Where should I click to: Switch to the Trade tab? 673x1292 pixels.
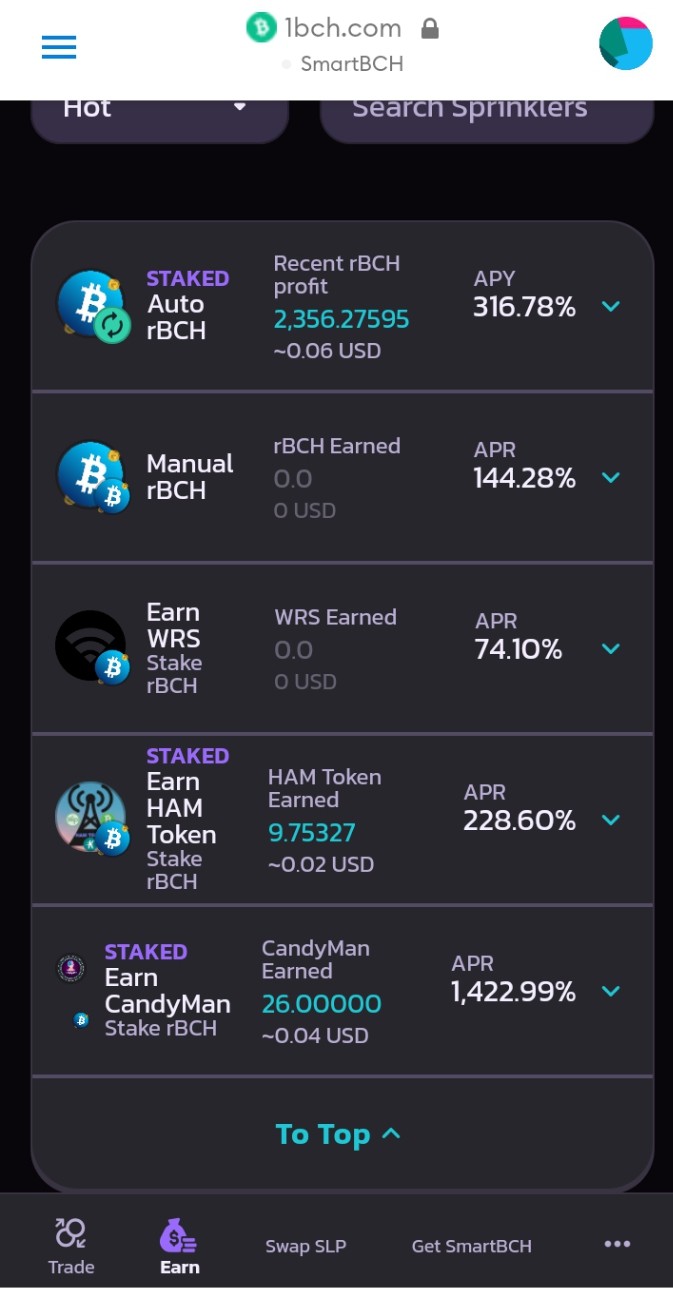(71, 1246)
